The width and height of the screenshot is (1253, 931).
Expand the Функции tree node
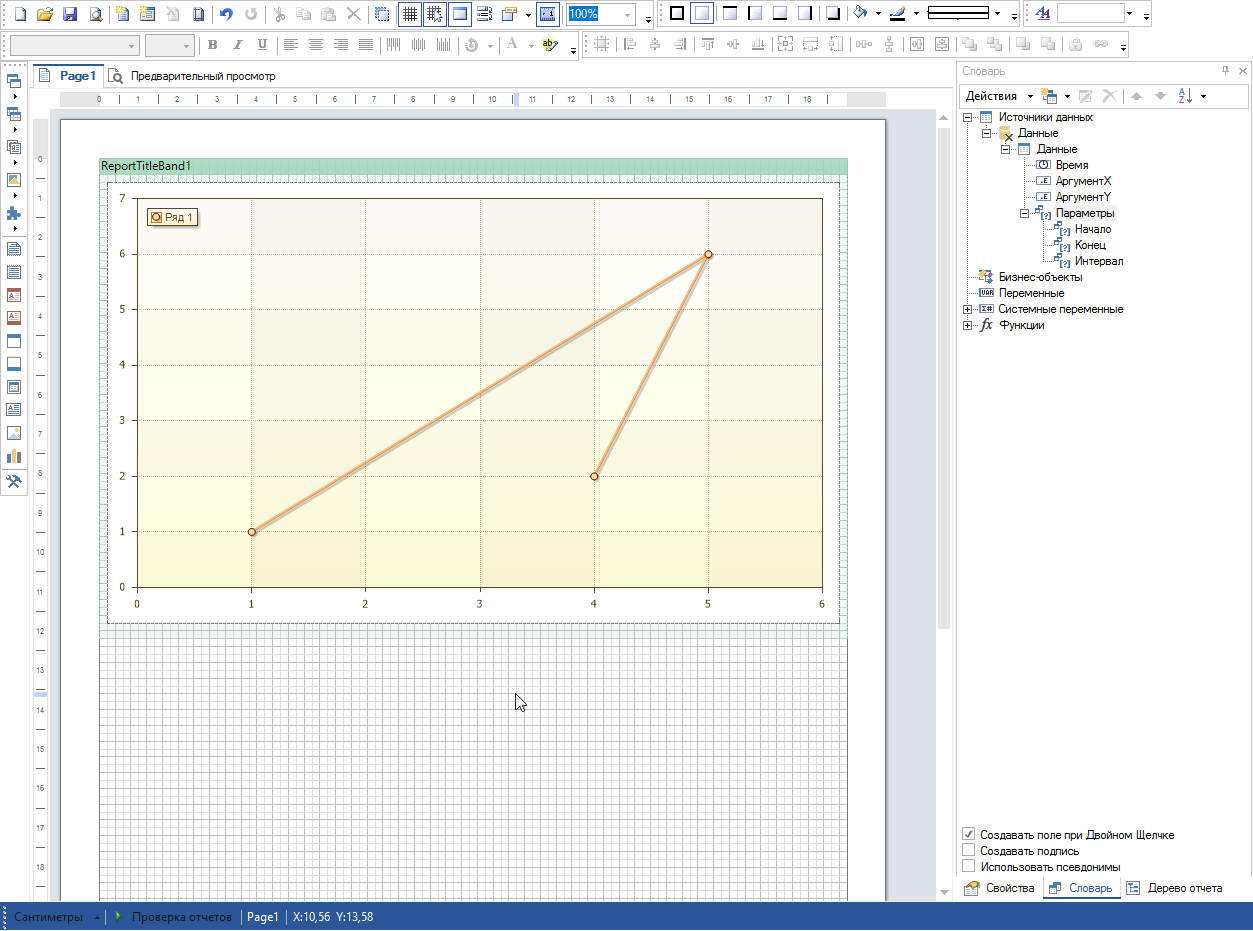tap(967, 325)
